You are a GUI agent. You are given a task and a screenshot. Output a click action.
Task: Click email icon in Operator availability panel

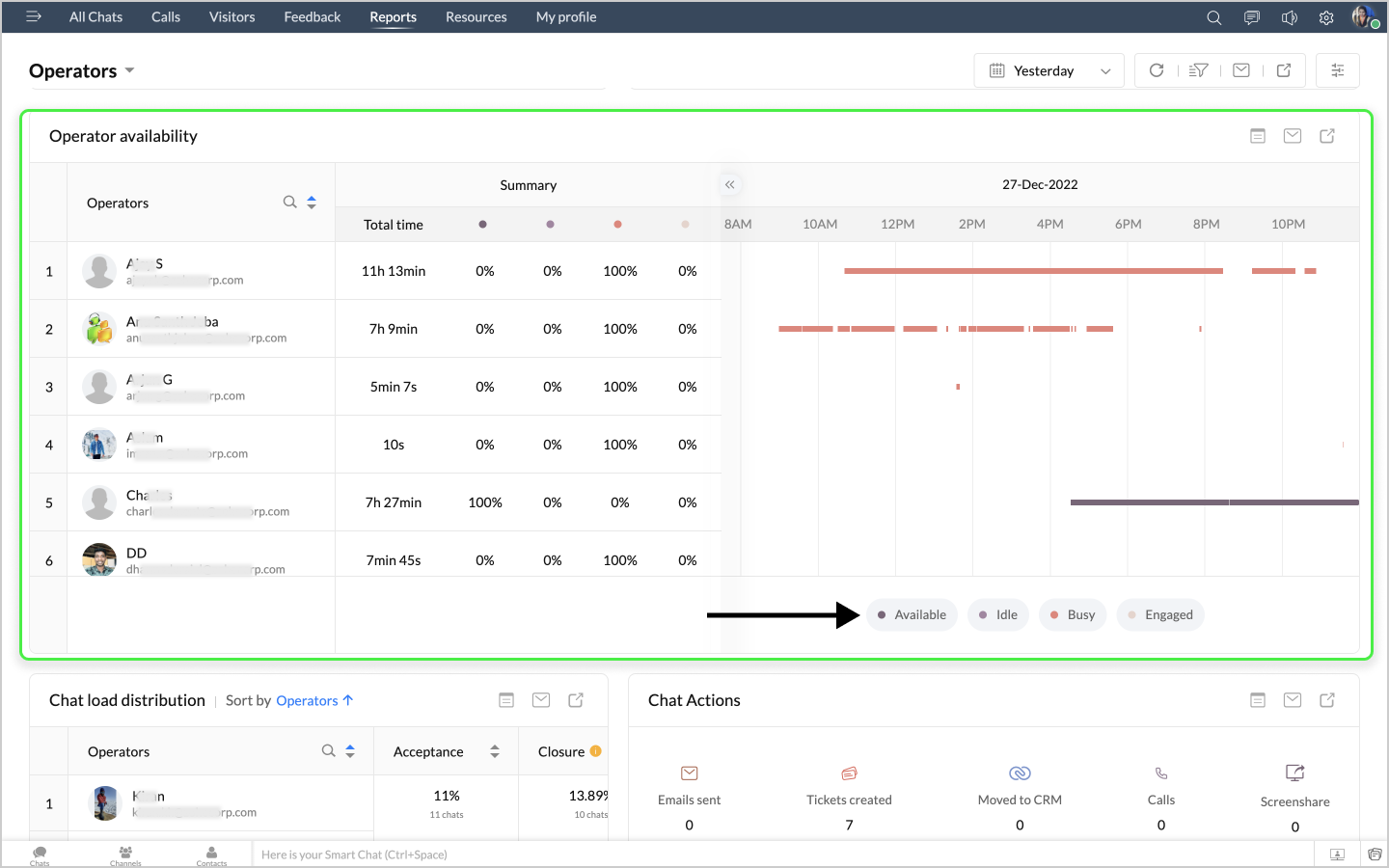(1293, 136)
